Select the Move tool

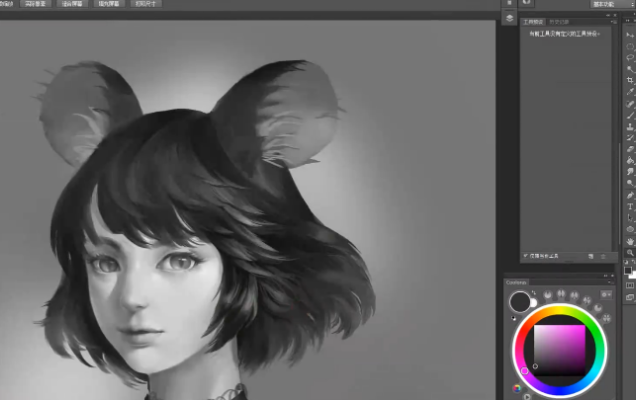coord(630,35)
